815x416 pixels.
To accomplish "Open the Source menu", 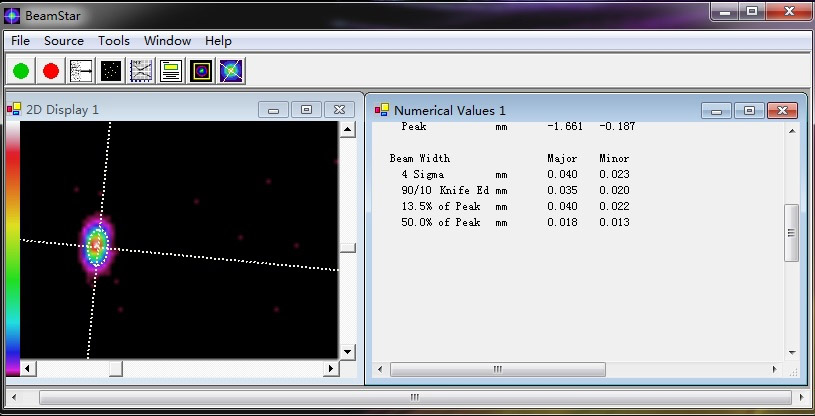I will (x=63, y=41).
